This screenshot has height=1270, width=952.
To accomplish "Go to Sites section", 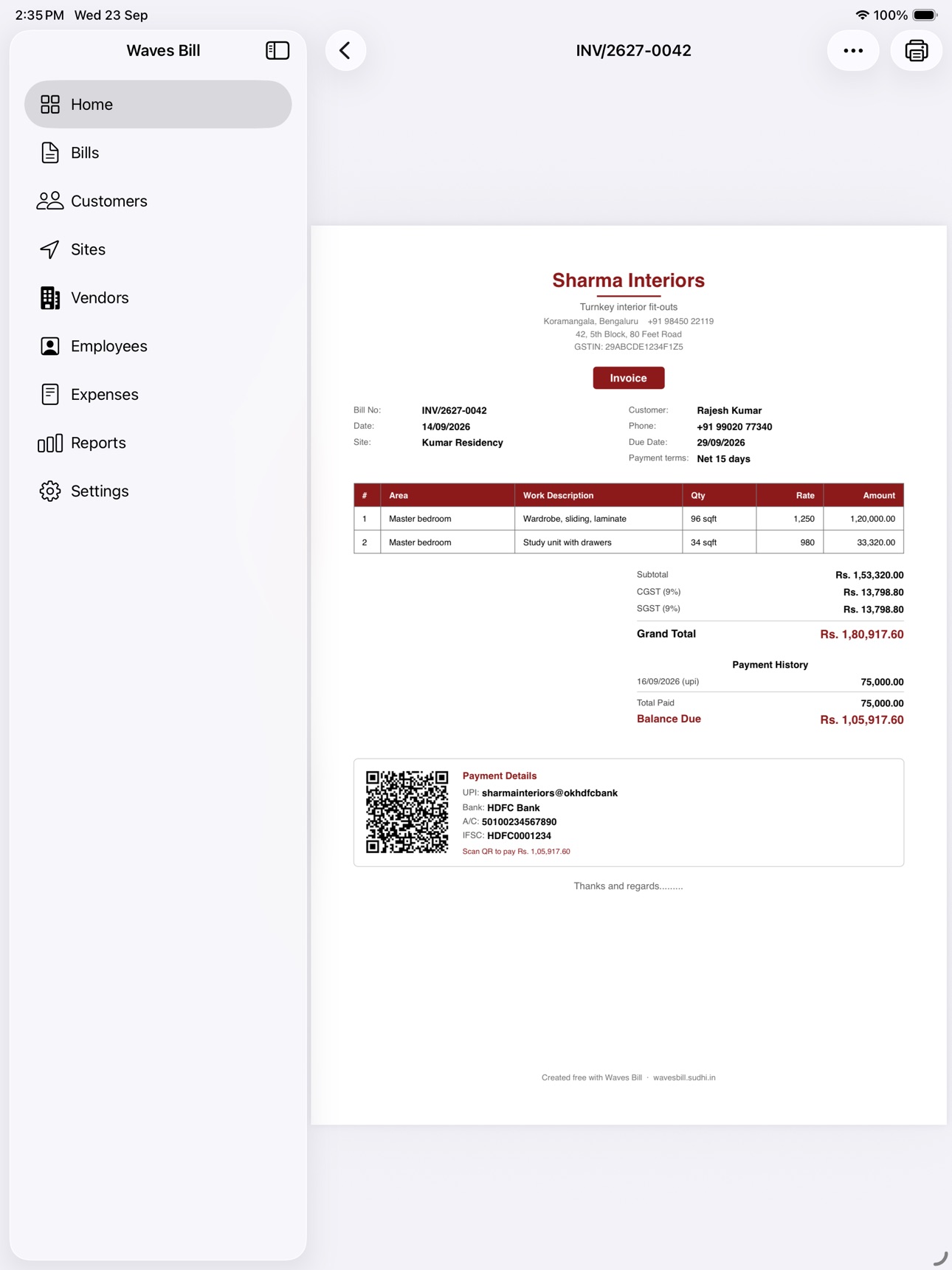I will [158, 249].
